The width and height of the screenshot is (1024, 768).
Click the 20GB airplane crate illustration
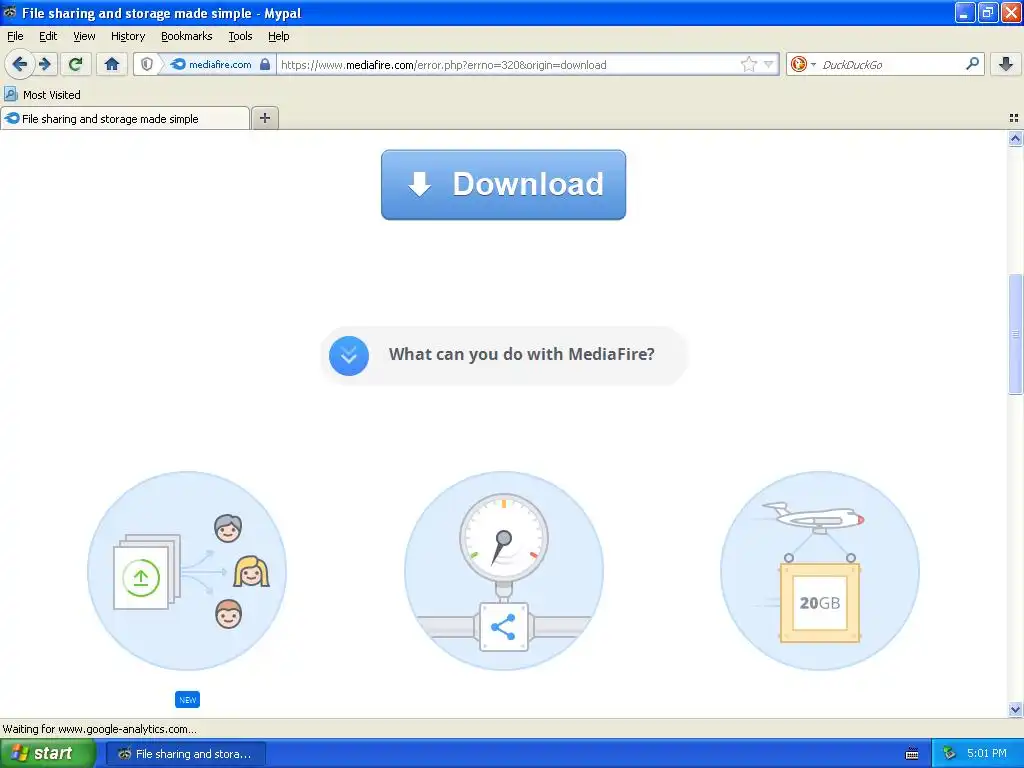[820, 571]
